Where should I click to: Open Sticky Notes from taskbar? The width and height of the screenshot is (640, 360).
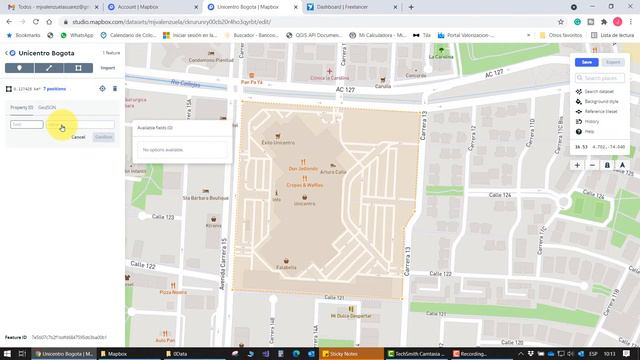(351, 354)
